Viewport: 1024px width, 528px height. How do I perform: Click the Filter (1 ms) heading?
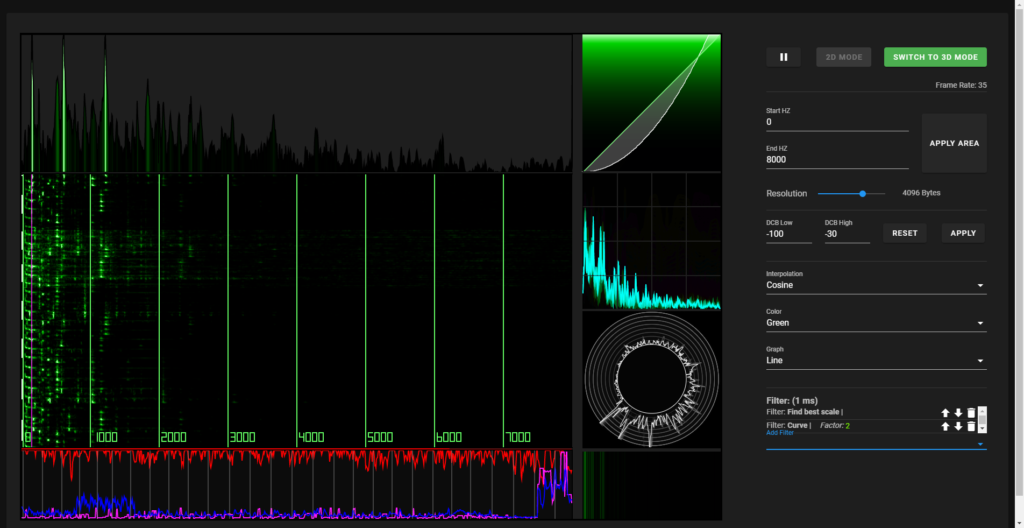[792, 401]
